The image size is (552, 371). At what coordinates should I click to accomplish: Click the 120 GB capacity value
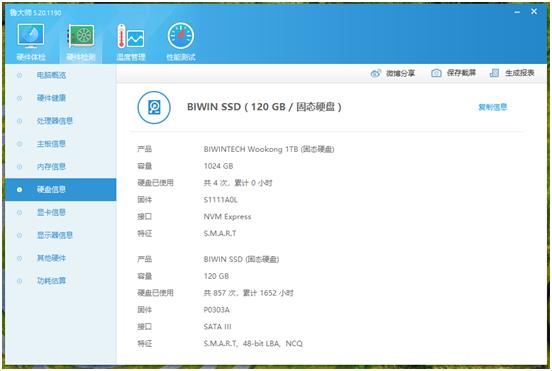[216, 276]
